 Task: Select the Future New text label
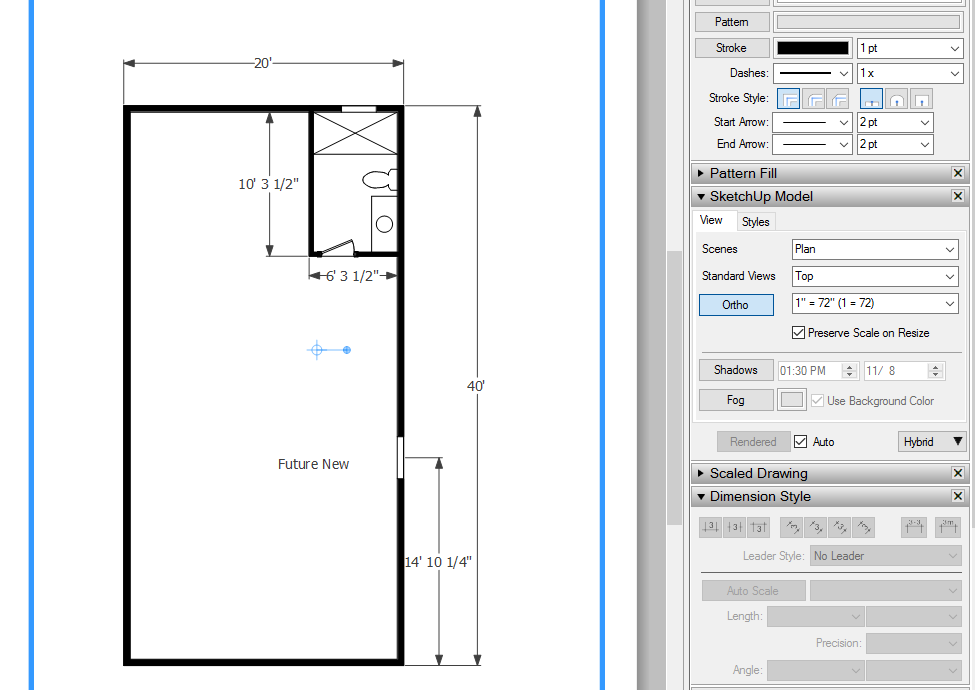(x=313, y=464)
